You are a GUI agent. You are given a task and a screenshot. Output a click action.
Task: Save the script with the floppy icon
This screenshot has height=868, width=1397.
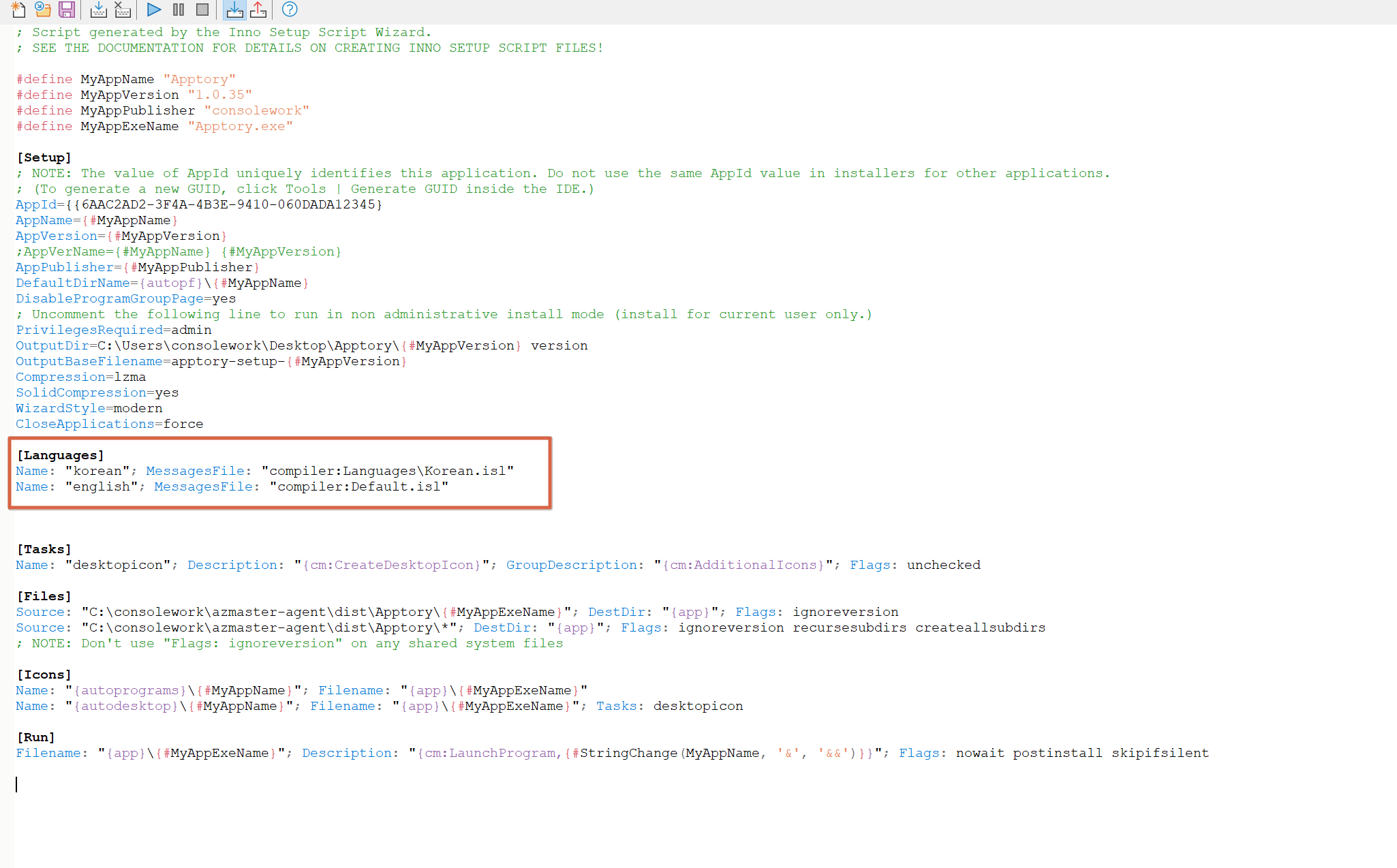pyautogui.click(x=67, y=10)
